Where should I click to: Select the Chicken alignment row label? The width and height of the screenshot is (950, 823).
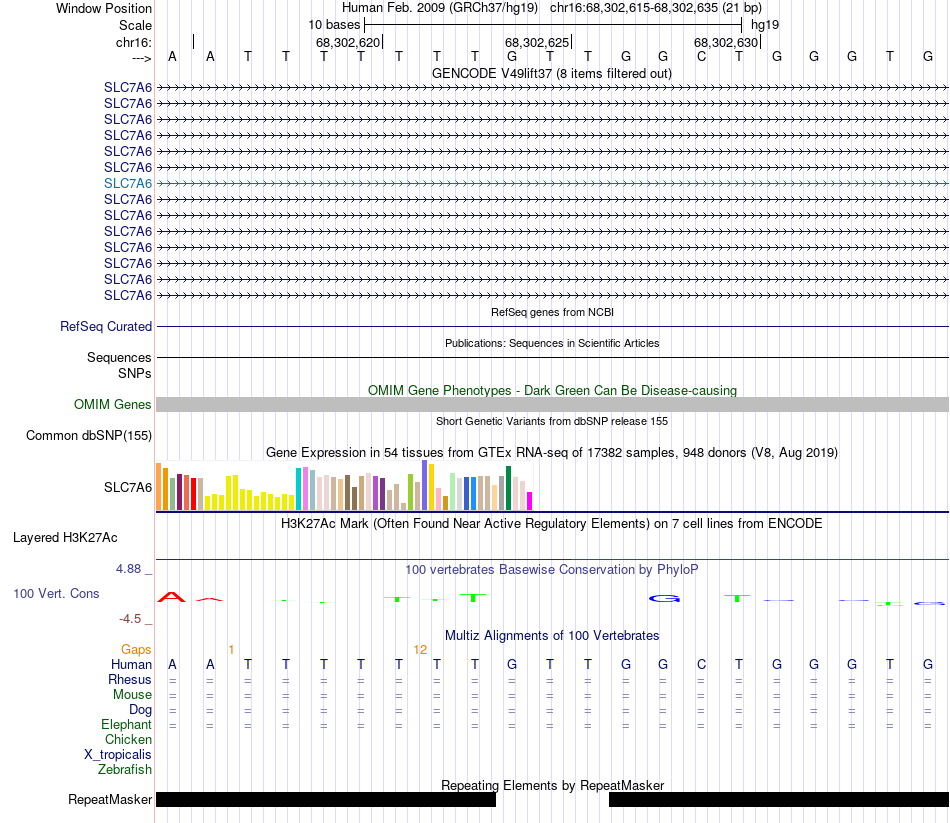coord(128,739)
